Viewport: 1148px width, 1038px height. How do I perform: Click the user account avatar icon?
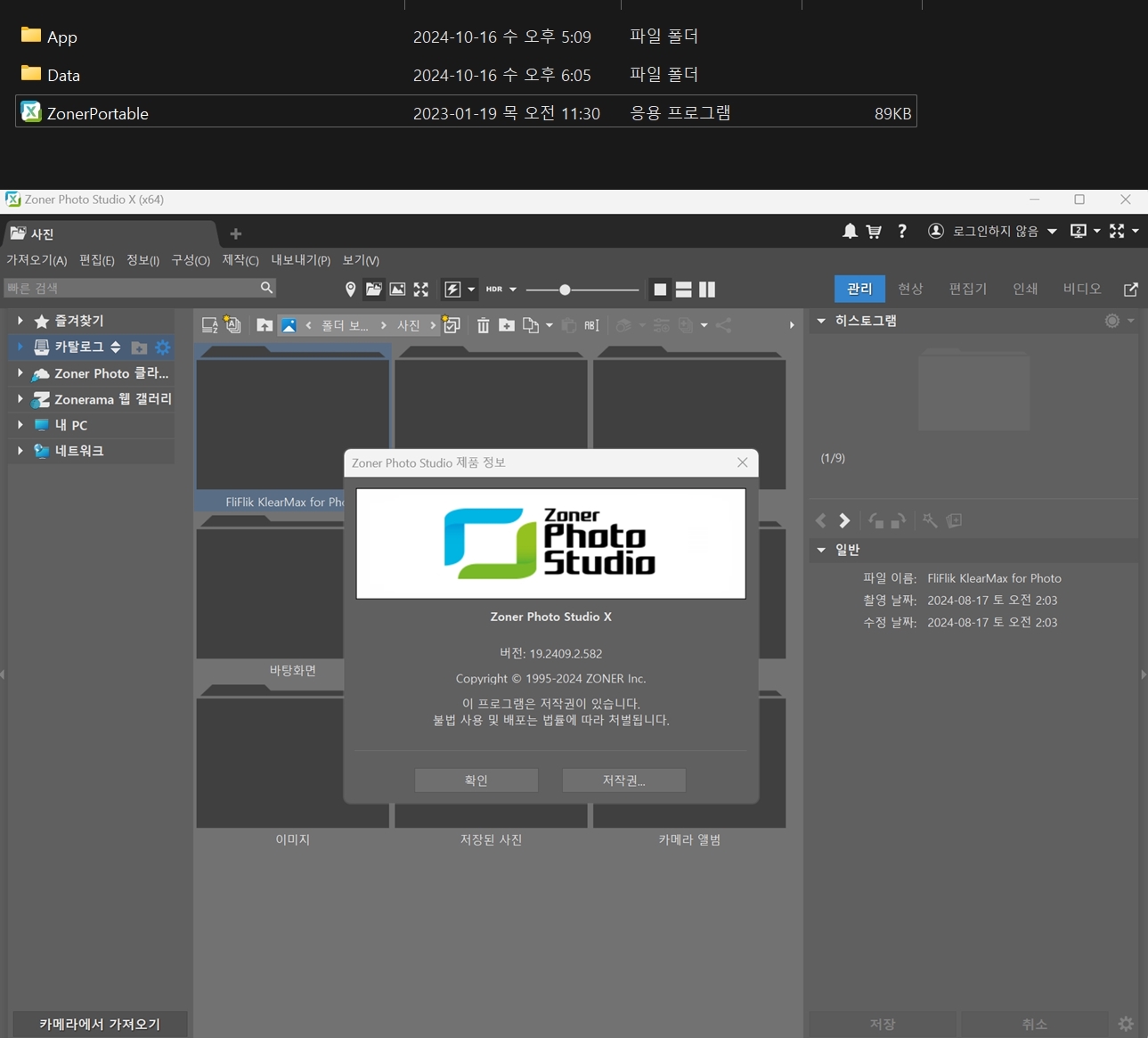pyautogui.click(x=935, y=232)
